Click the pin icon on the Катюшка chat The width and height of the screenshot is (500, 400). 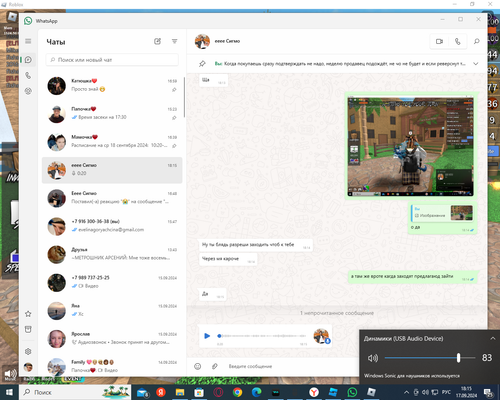174,89
